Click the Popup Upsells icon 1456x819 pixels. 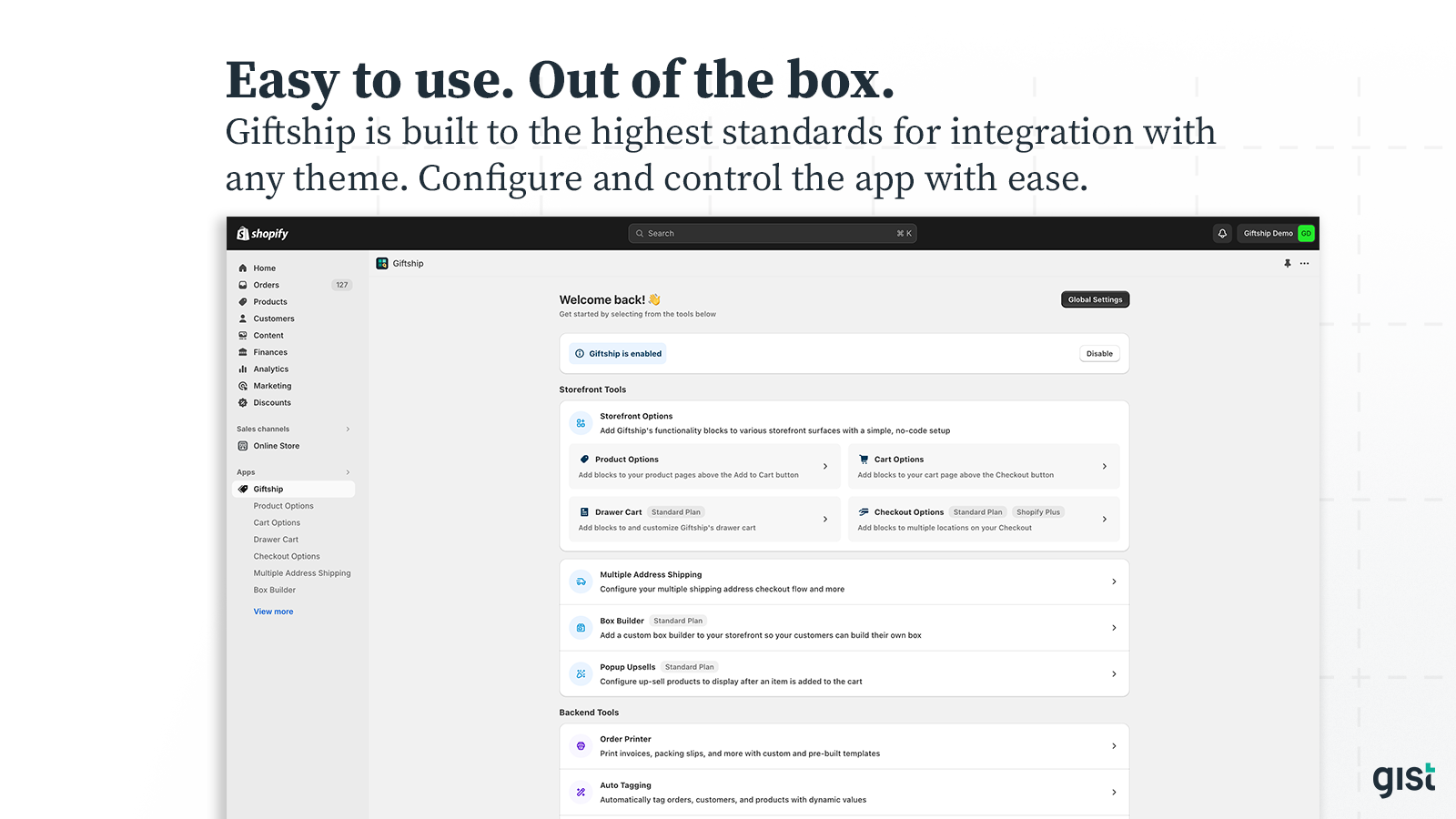coord(581,673)
